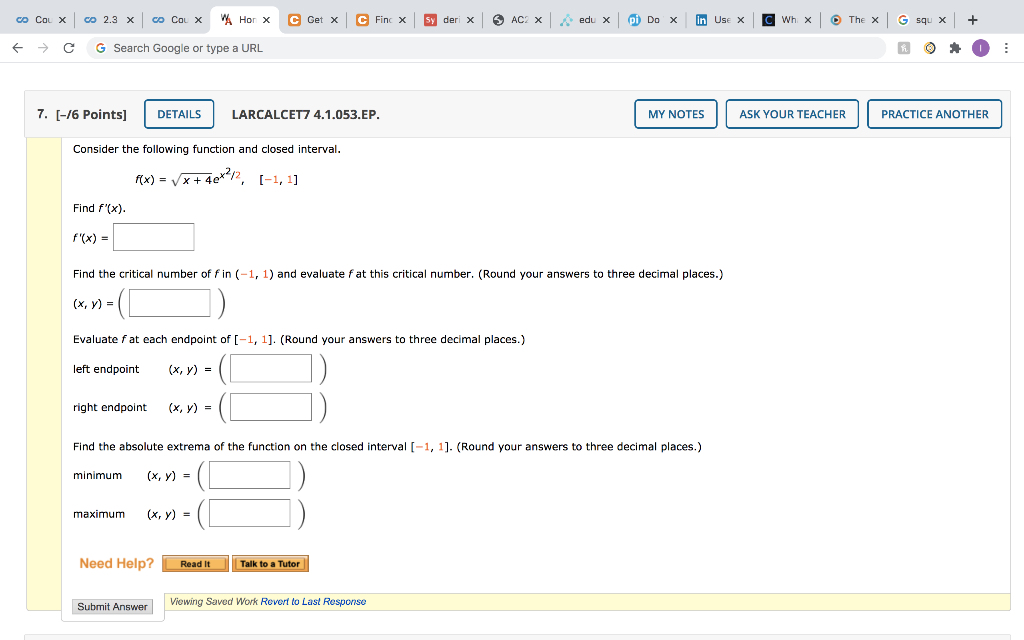
Task: Click the forward navigation arrow
Action: (x=41, y=46)
